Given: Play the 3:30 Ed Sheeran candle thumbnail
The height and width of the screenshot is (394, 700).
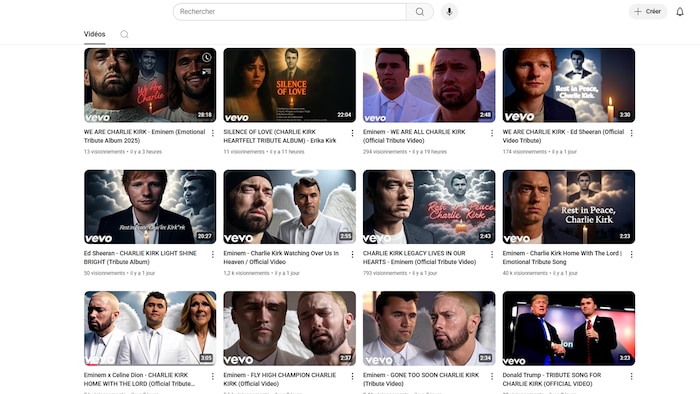Looking at the screenshot, I should click(569, 85).
